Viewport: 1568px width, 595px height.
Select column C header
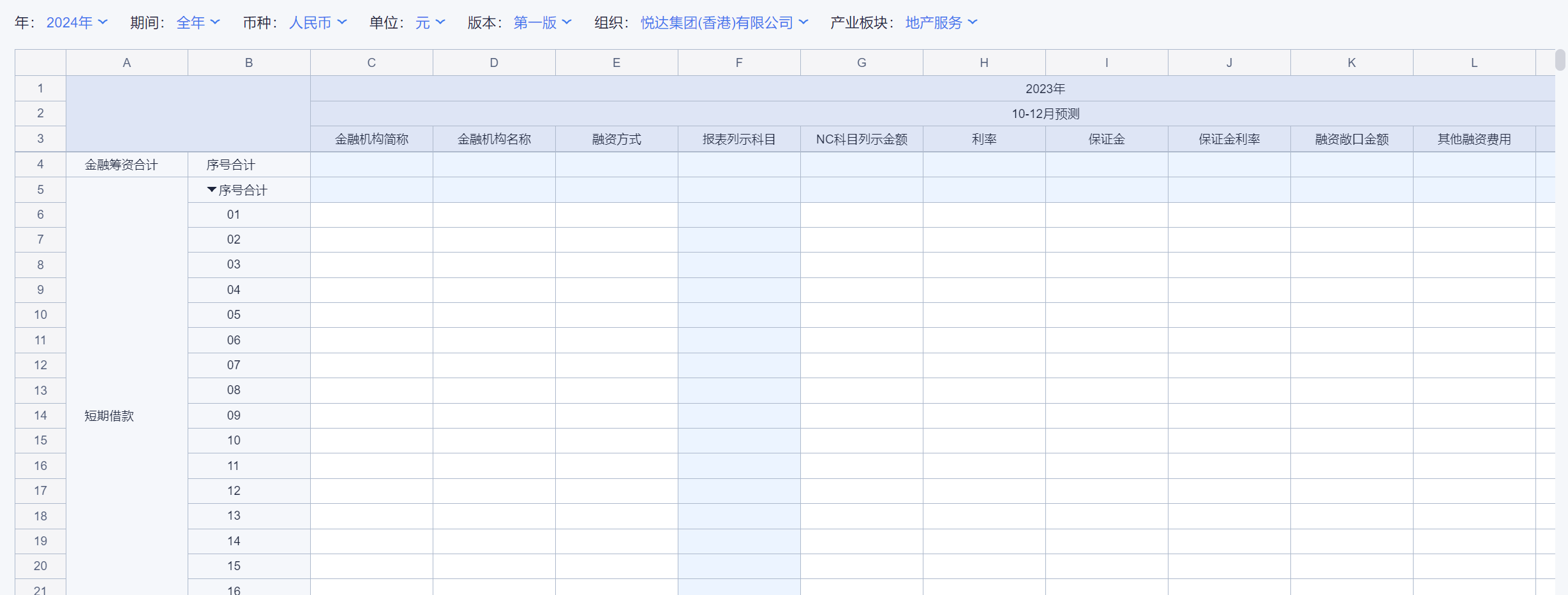[x=371, y=62]
